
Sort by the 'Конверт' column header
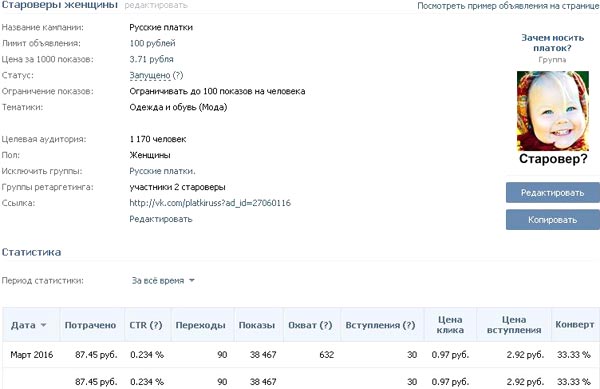click(x=575, y=325)
